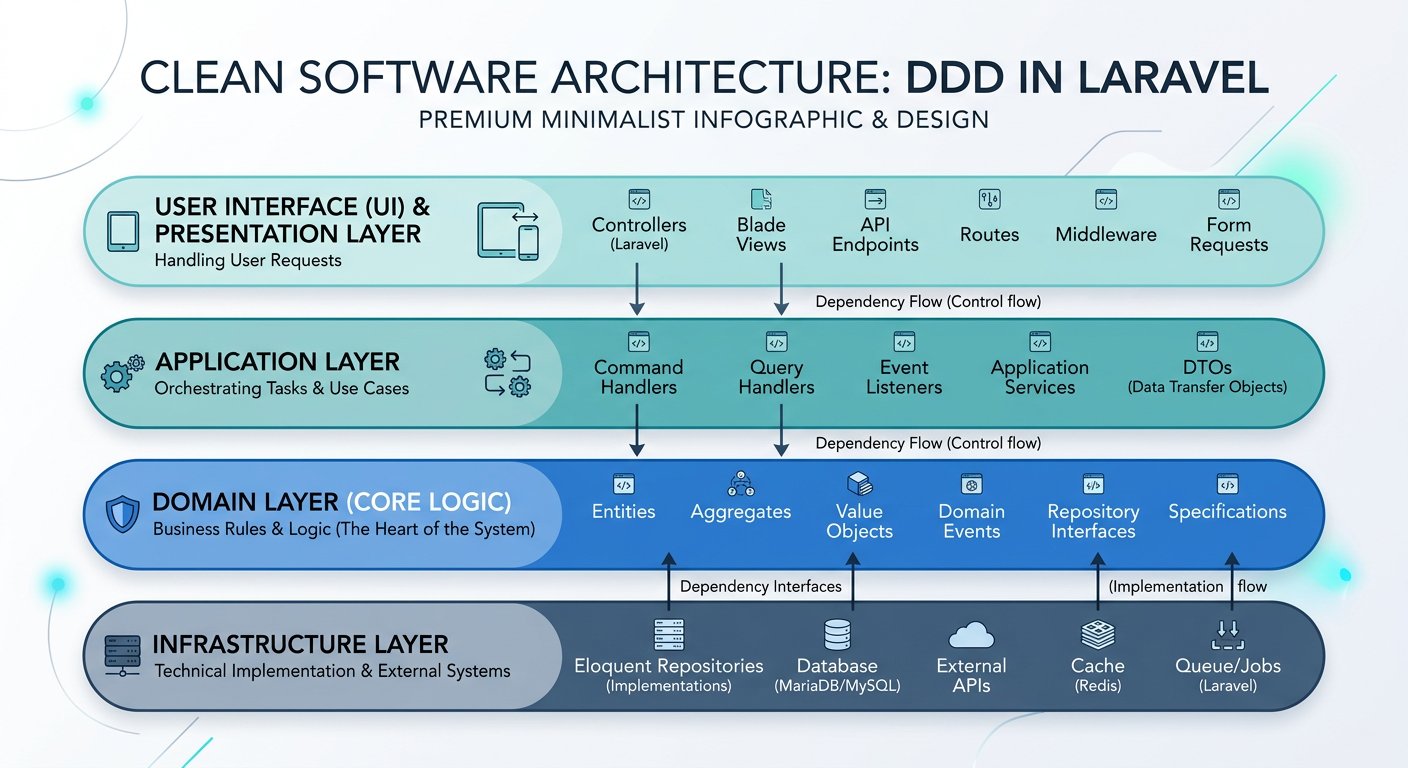
Task: Click the code icon above Specifications
Action: 1227,485
